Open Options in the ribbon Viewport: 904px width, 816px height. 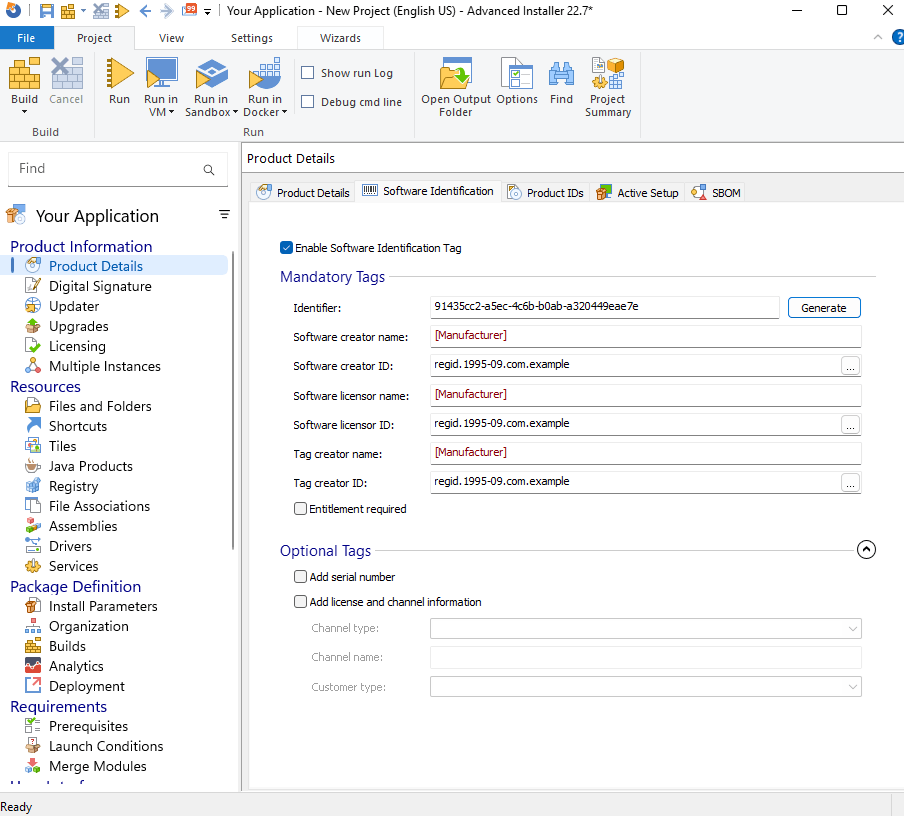point(516,75)
